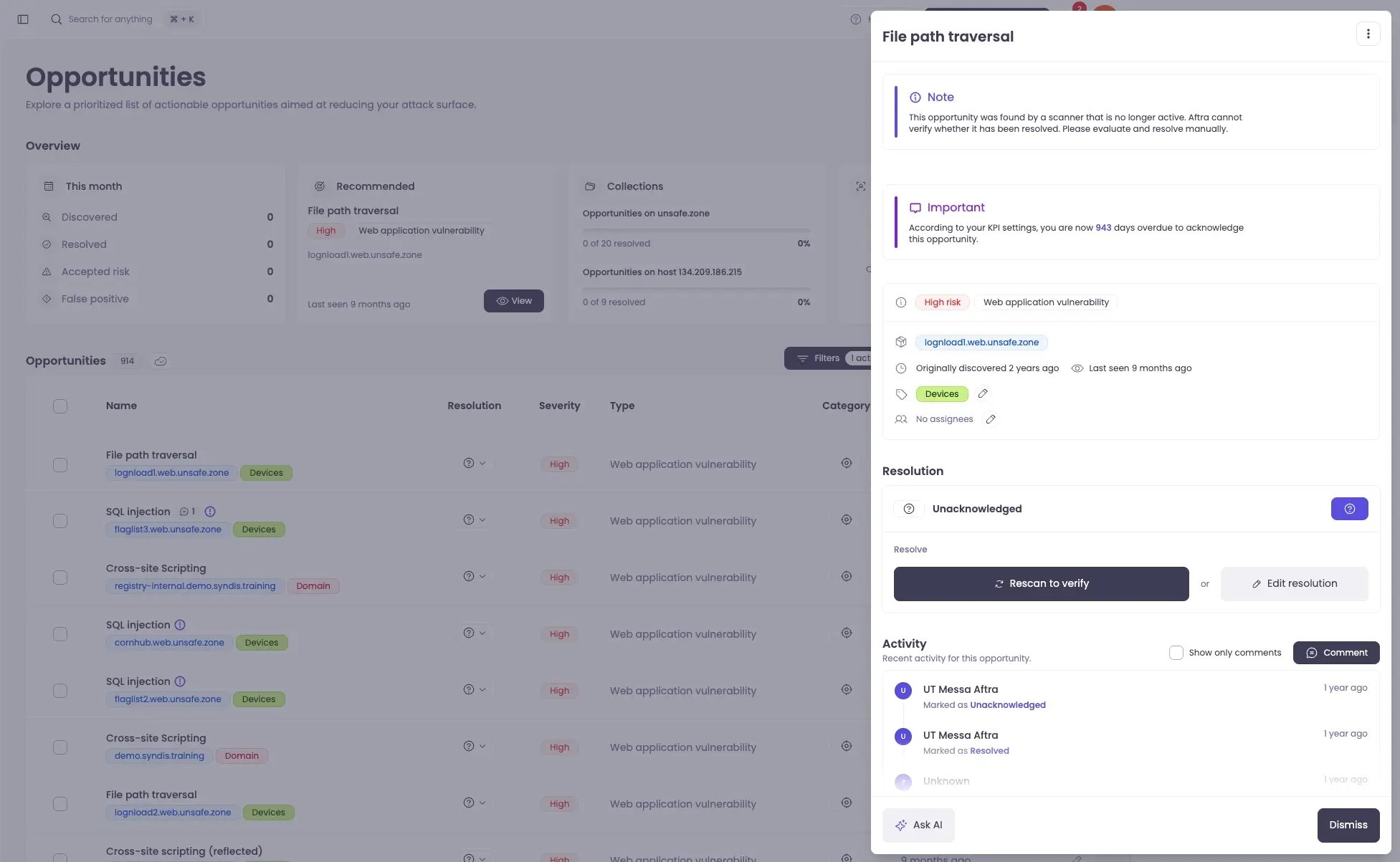This screenshot has height=862, width=1400.
Task: Open the three-dot menu for File path traversal
Action: [x=1368, y=34]
